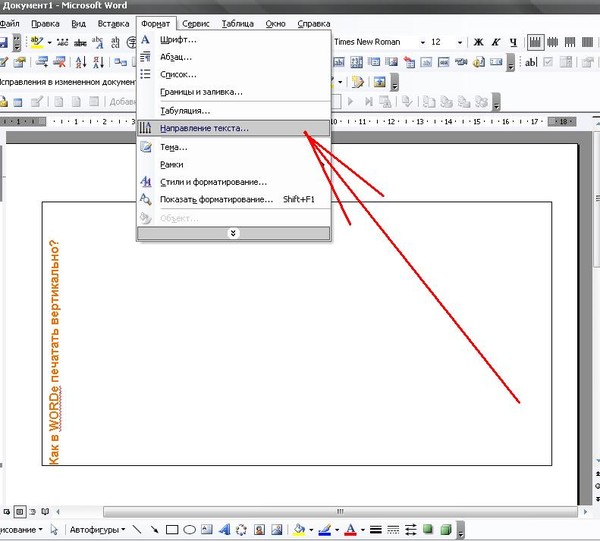Select the Oval drawing tool
Viewport: 600px width, 541px height.
click(x=189, y=530)
